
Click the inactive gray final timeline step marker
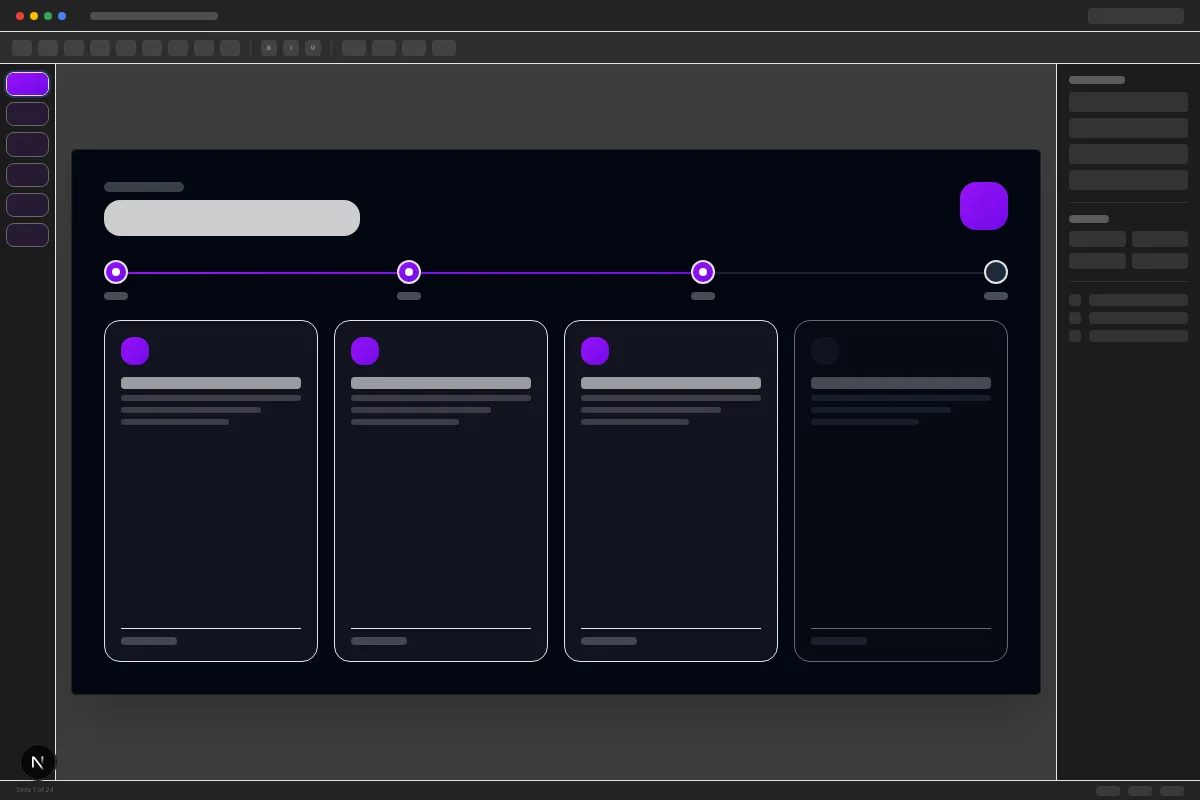996,272
